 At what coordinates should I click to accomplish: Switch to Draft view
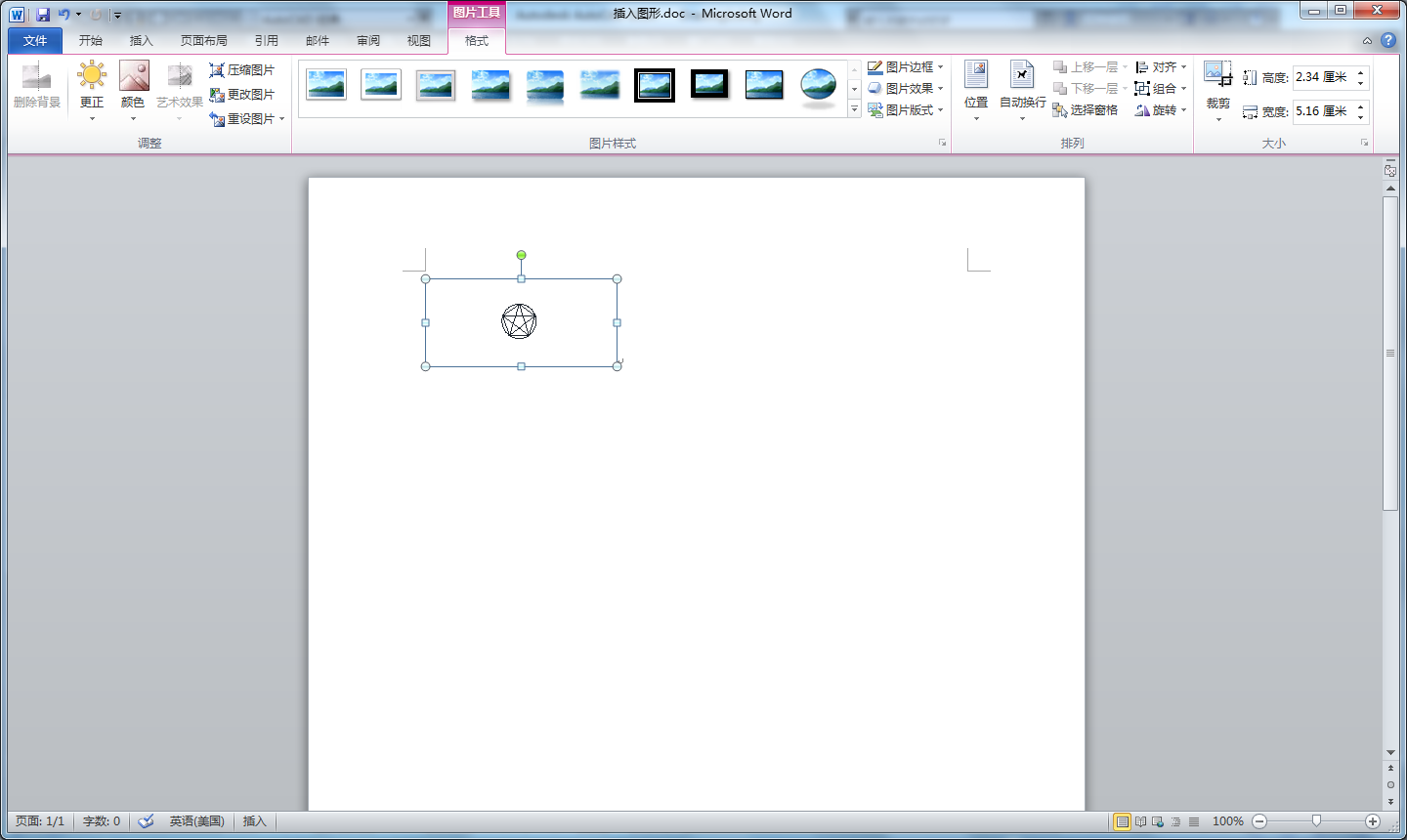1193,821
